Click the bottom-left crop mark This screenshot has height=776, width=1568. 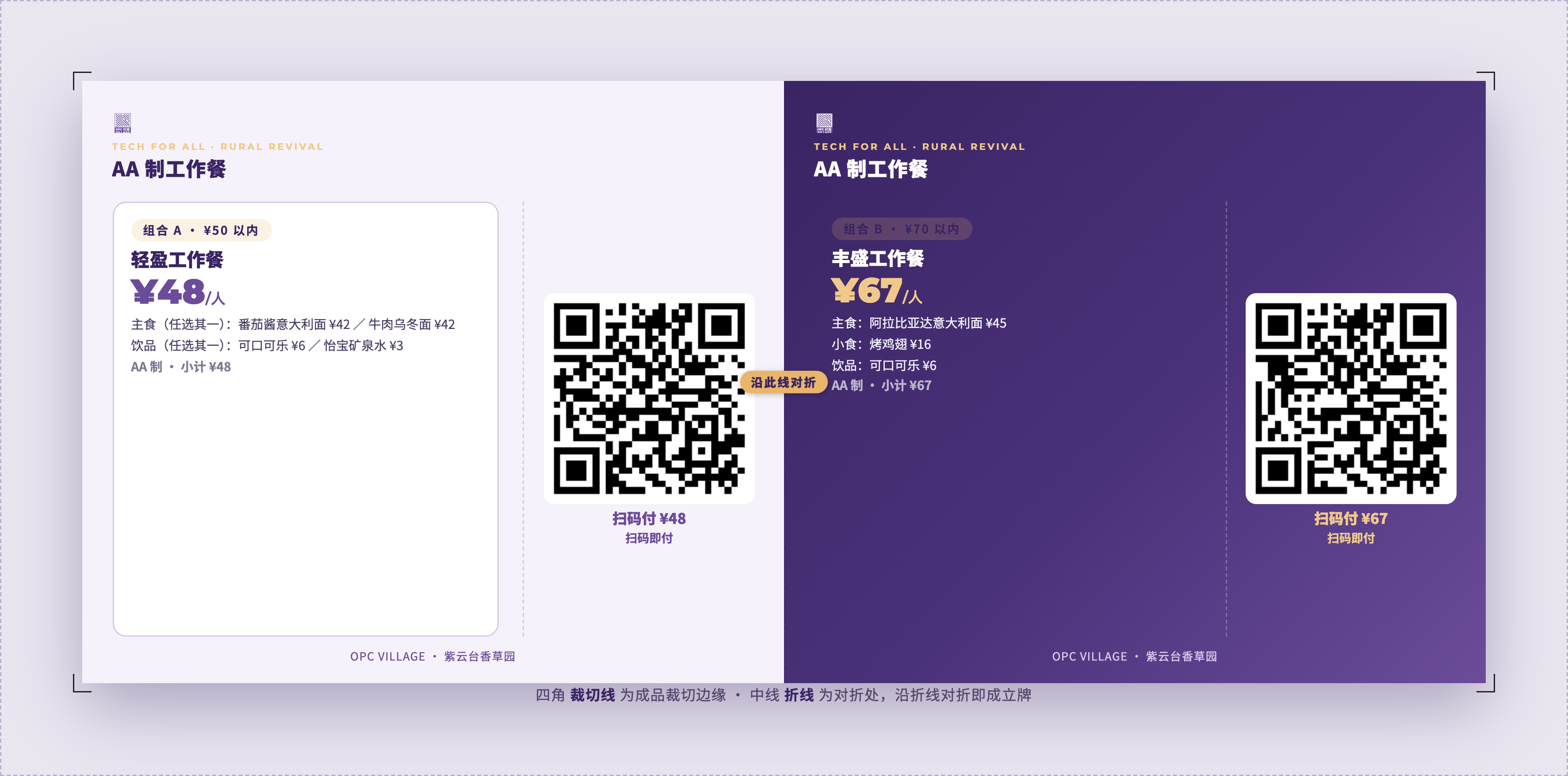[x=81, y=683]
